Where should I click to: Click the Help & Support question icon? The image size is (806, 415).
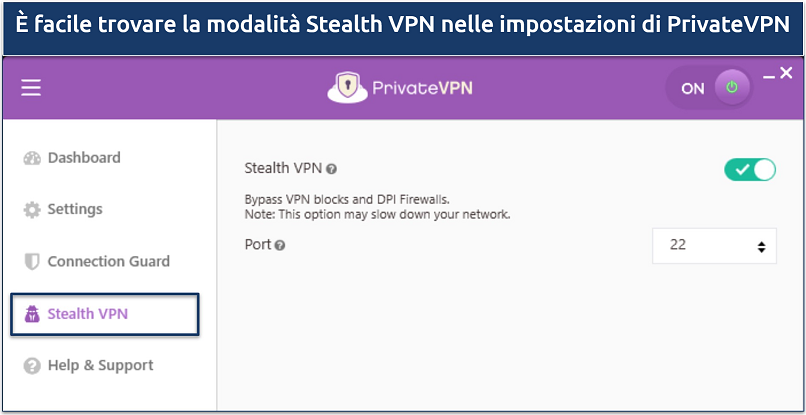point(31,366)
